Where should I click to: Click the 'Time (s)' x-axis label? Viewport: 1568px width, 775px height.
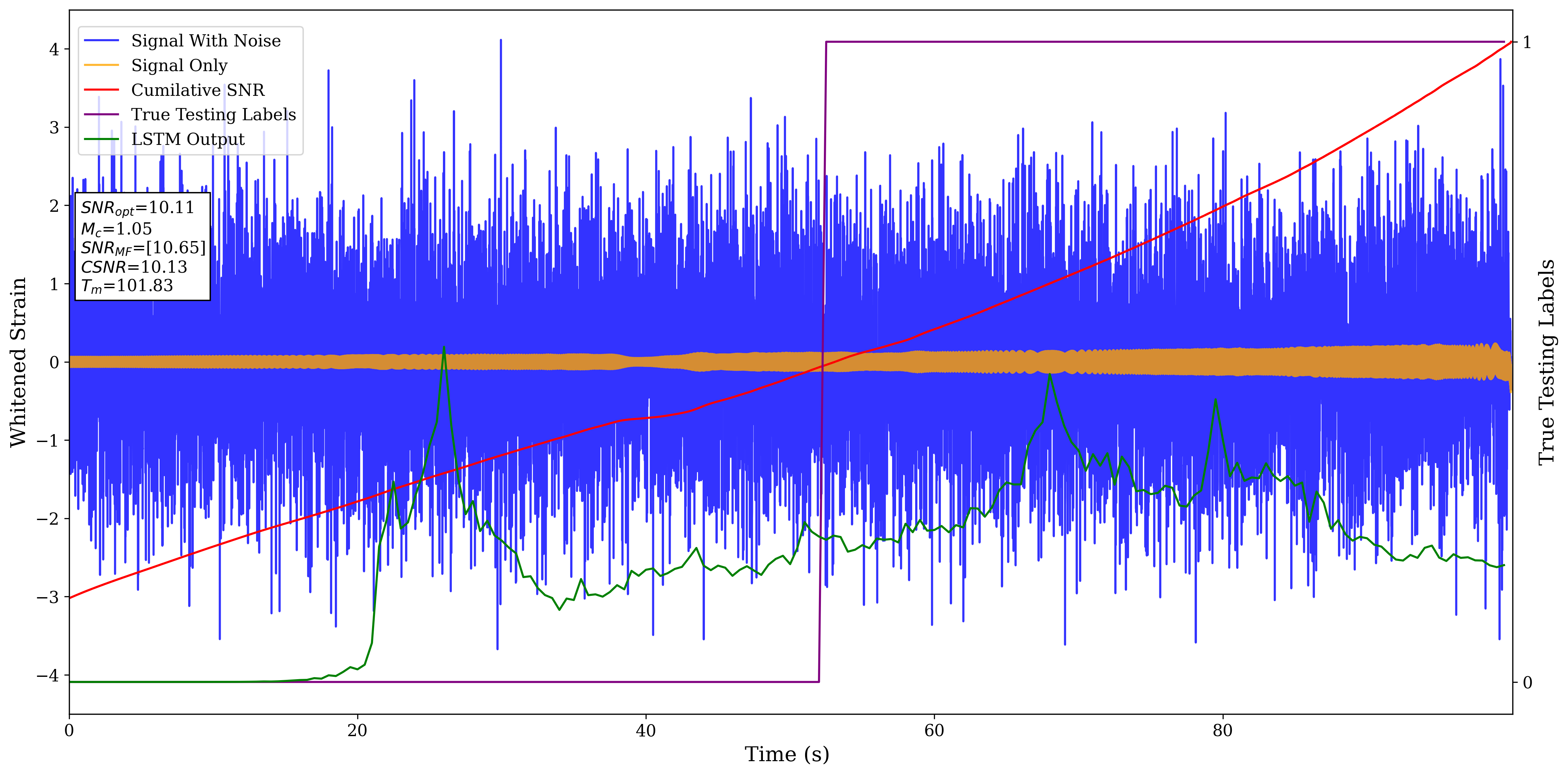pos(786,754)
